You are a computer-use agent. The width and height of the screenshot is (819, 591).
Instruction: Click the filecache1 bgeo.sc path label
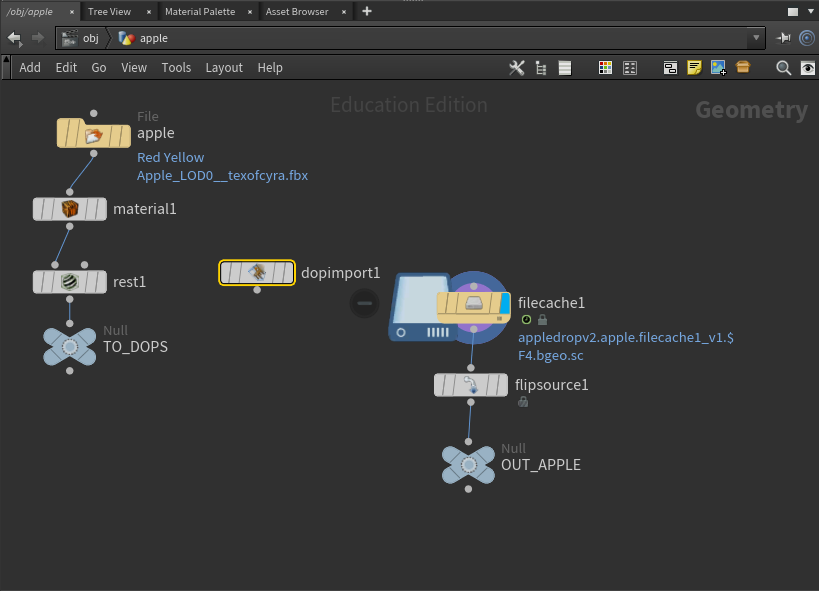click(626, 346)
